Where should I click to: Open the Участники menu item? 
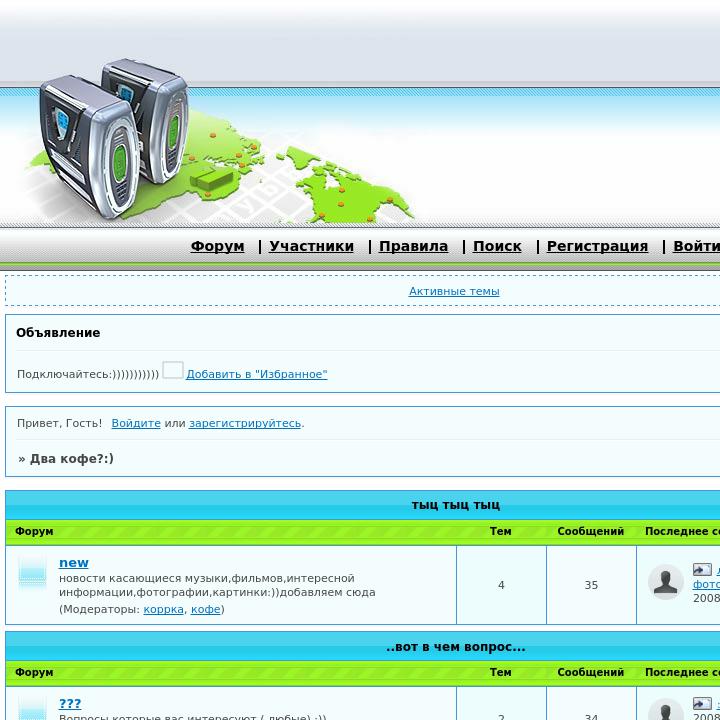[311, 246]
